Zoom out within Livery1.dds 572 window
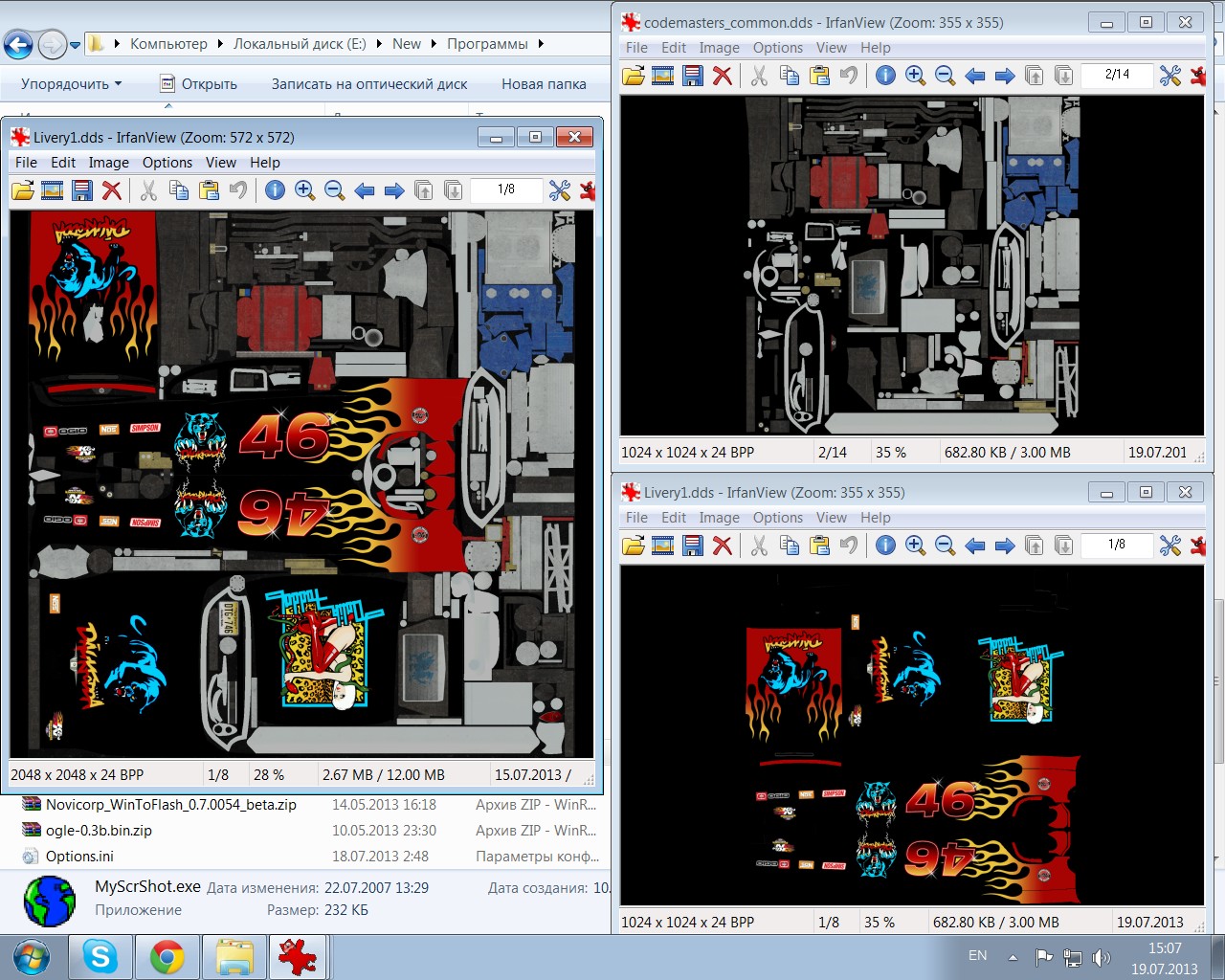 click(x=334, y=190)
